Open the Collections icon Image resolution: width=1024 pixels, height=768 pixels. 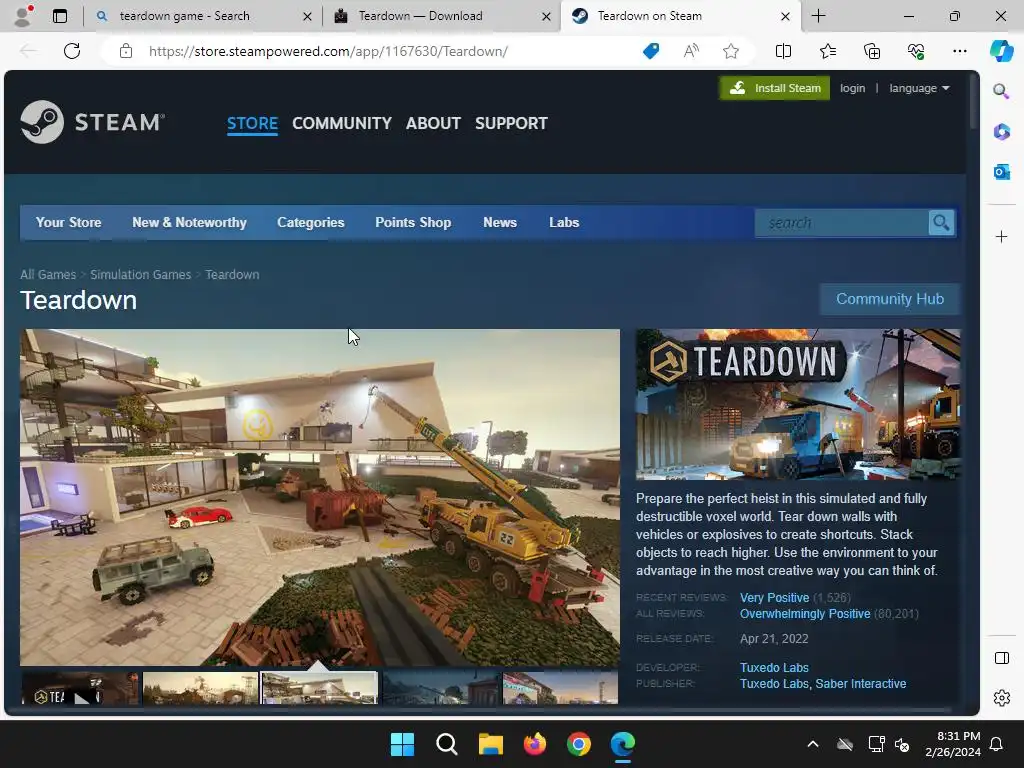click(872, 51)
